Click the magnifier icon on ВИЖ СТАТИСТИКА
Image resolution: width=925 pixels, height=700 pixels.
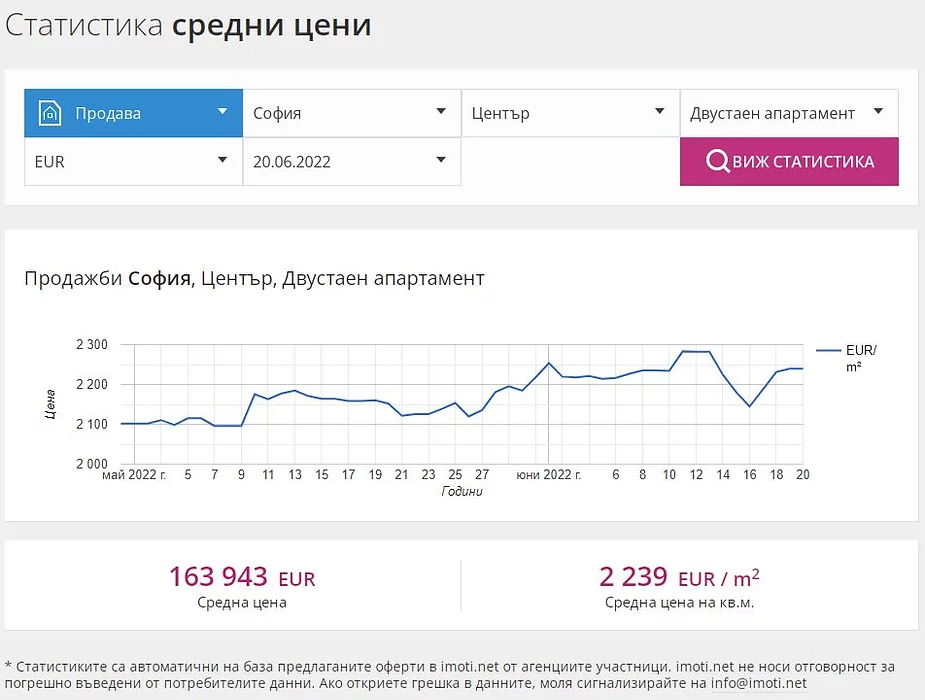(717, 162)
